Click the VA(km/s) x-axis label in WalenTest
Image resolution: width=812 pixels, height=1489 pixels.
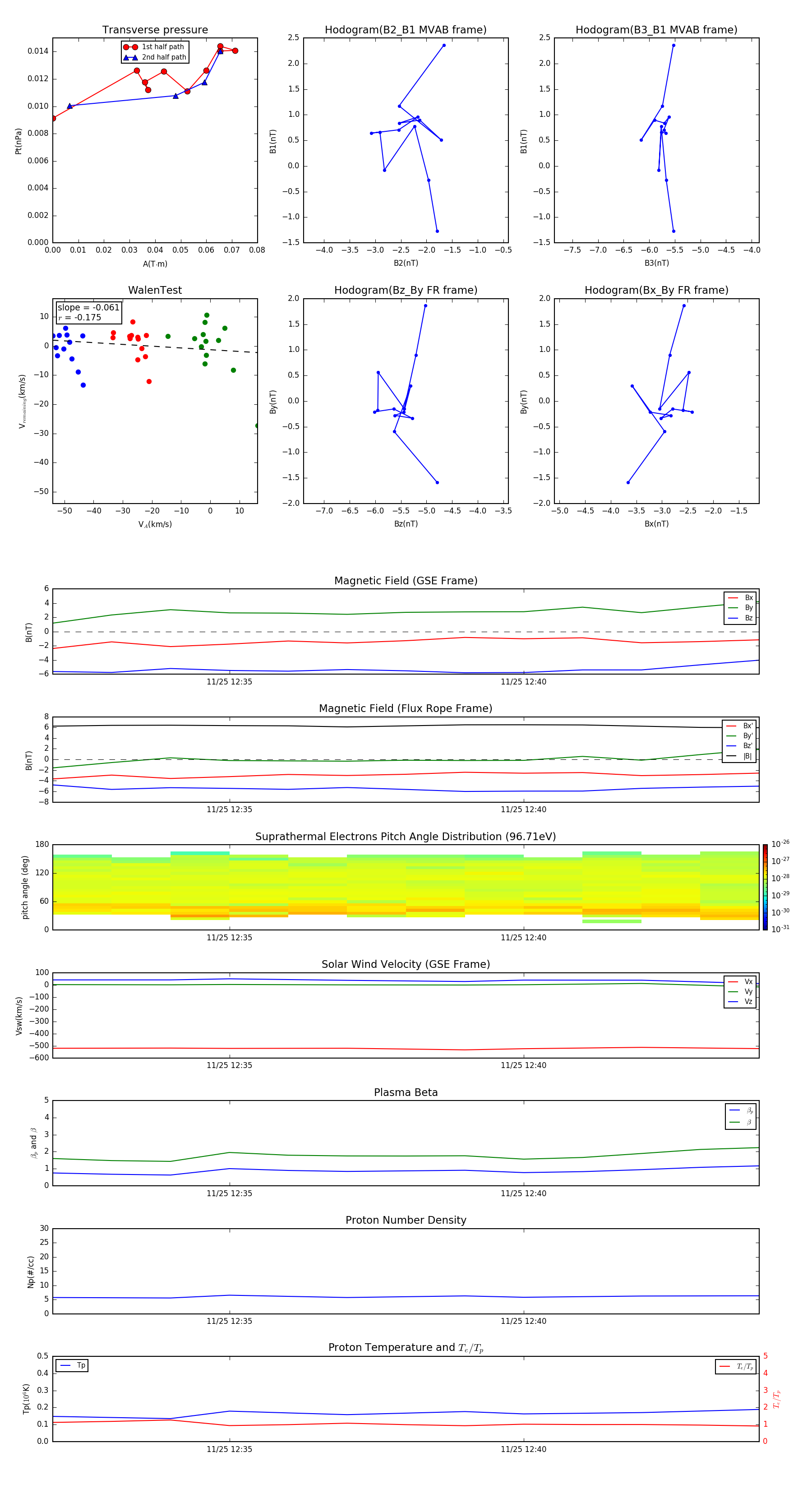tap(155, 524)
